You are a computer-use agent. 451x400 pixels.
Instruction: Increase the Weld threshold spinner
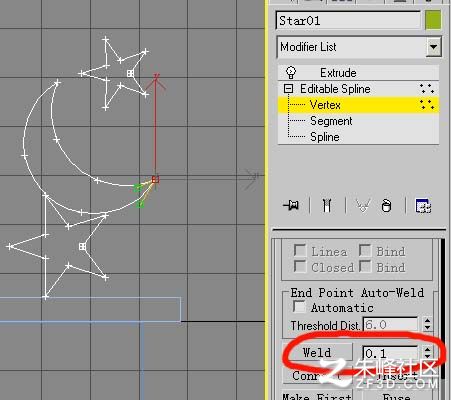tap(427, 349)
